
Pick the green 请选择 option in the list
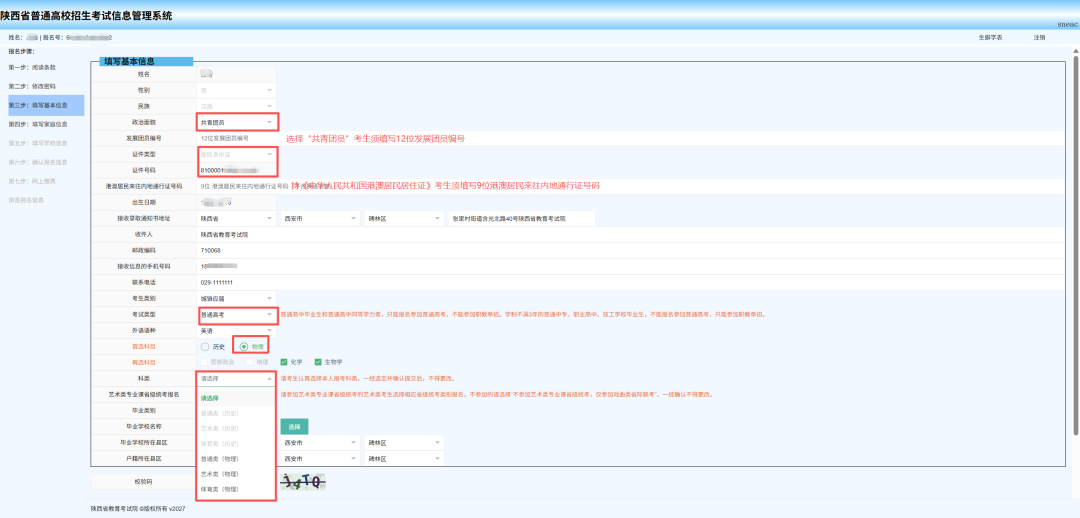tap(236, 397)
